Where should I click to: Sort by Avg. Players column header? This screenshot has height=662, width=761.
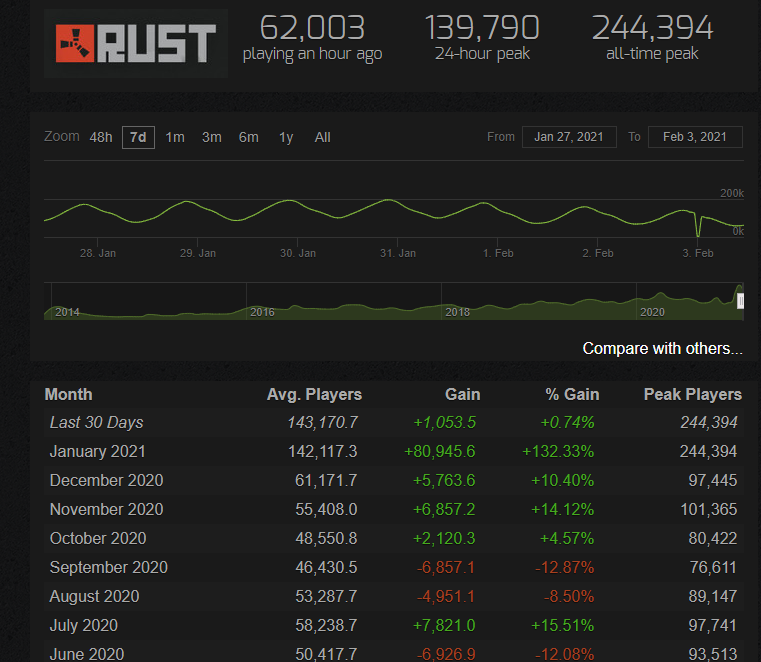314,394
